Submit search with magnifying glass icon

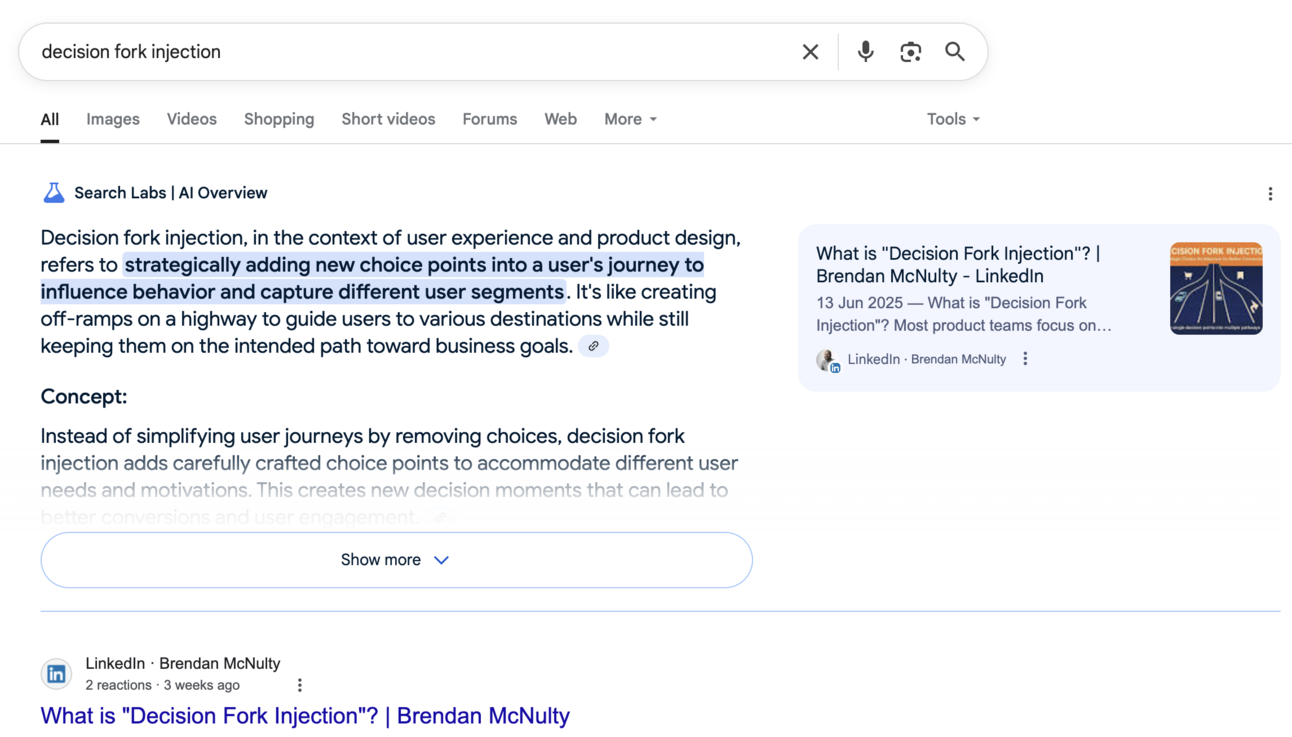point(955,52)
